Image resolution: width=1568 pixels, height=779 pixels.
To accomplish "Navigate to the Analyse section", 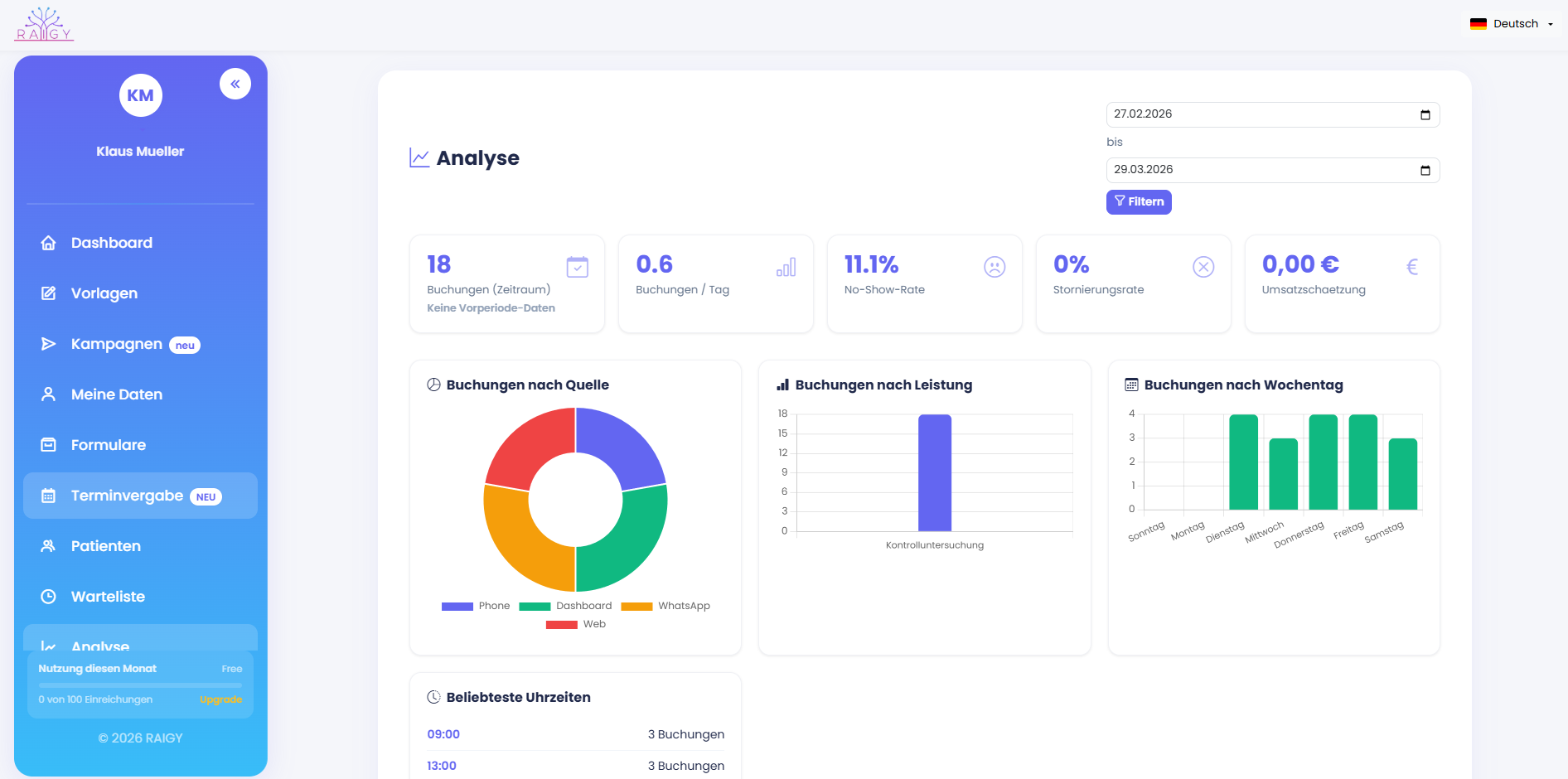I will pyautogui.click(x=99, y=646).
